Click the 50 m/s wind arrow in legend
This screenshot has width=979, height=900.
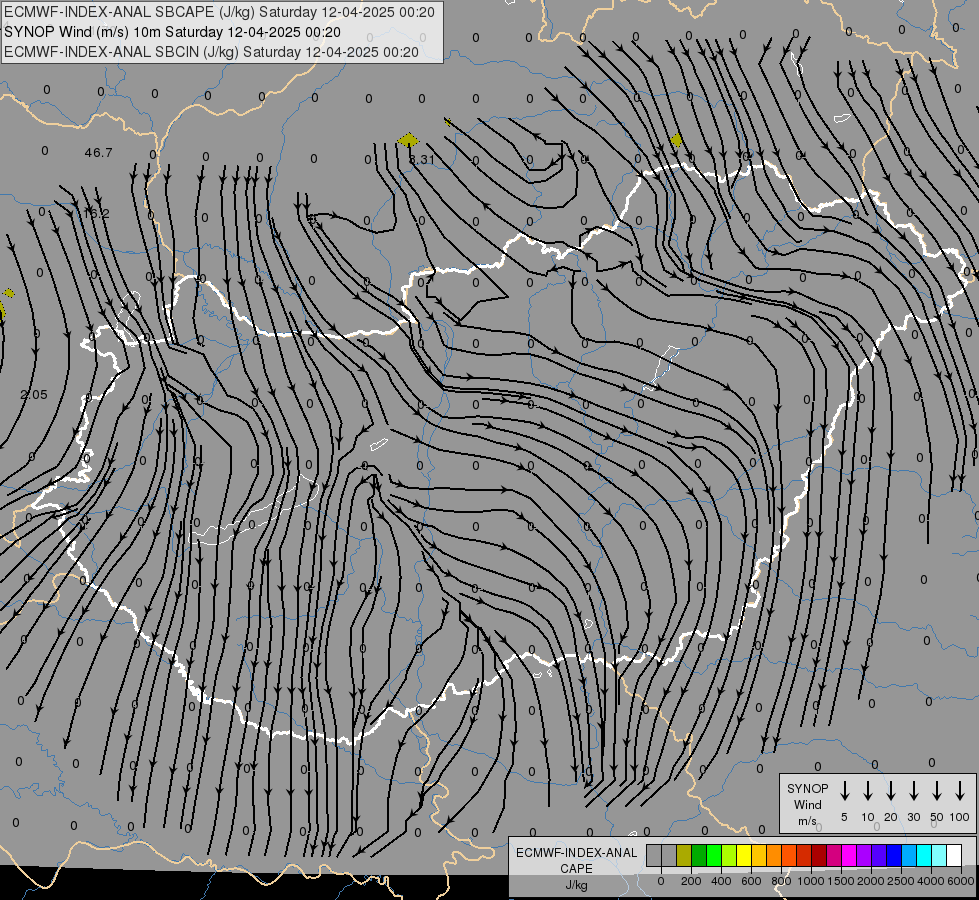937,791
